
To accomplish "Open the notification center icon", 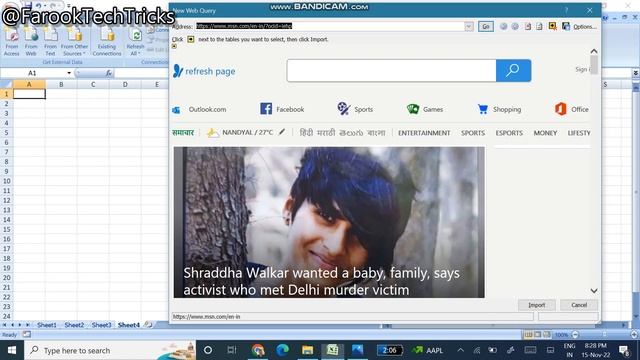I will pos(624,350).
